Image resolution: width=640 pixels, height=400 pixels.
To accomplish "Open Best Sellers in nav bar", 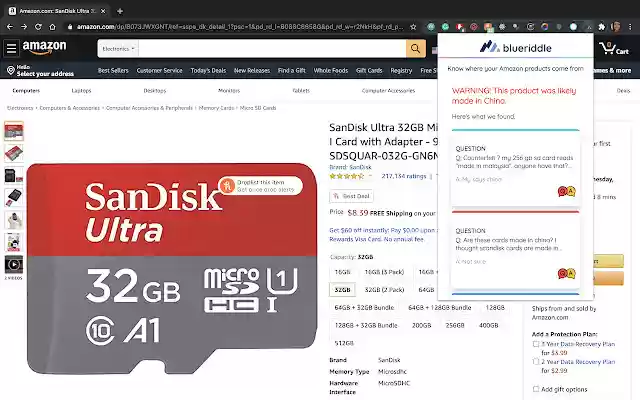I will (113, 71).
